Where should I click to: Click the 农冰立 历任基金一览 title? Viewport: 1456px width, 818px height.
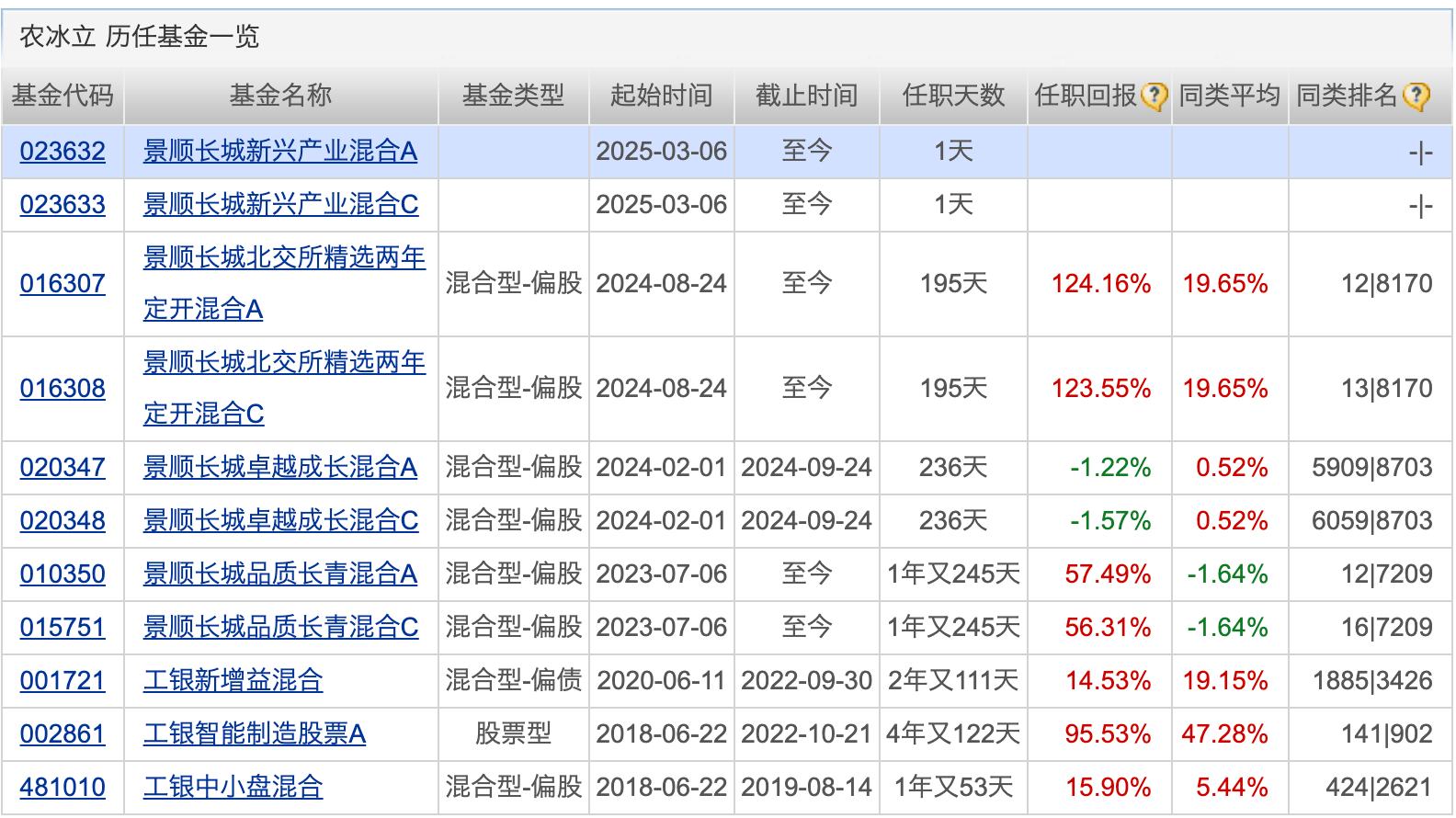[x=140, y=37]
